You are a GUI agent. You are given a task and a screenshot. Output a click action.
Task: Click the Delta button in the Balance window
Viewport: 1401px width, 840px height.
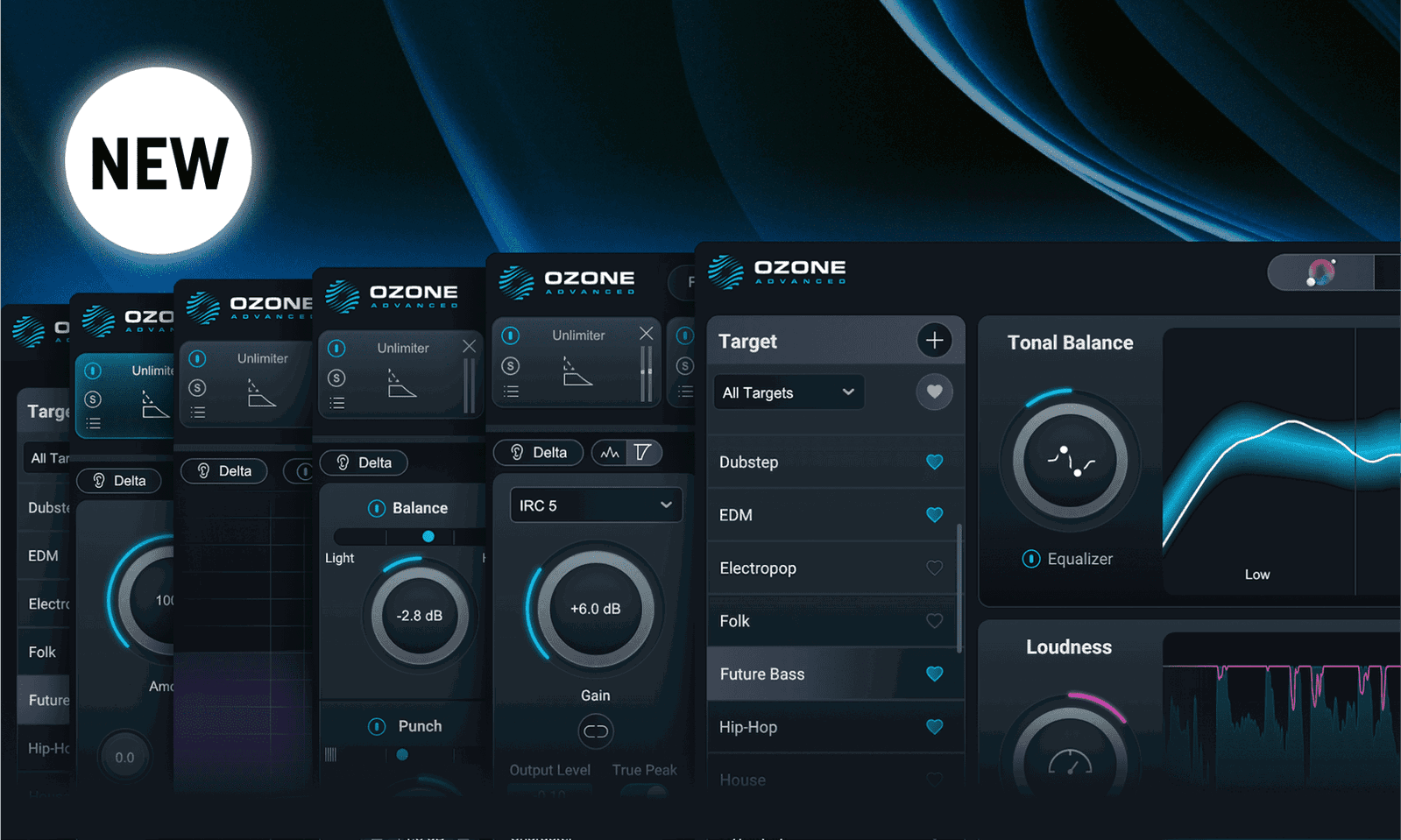pos(364,462)
